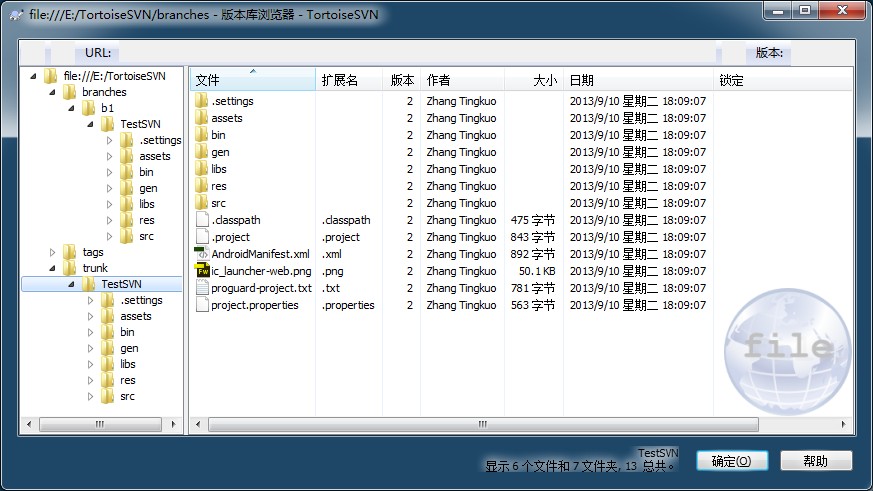Click the file list scroll right arrow
The image size is (873, 491).
point(843,424)
